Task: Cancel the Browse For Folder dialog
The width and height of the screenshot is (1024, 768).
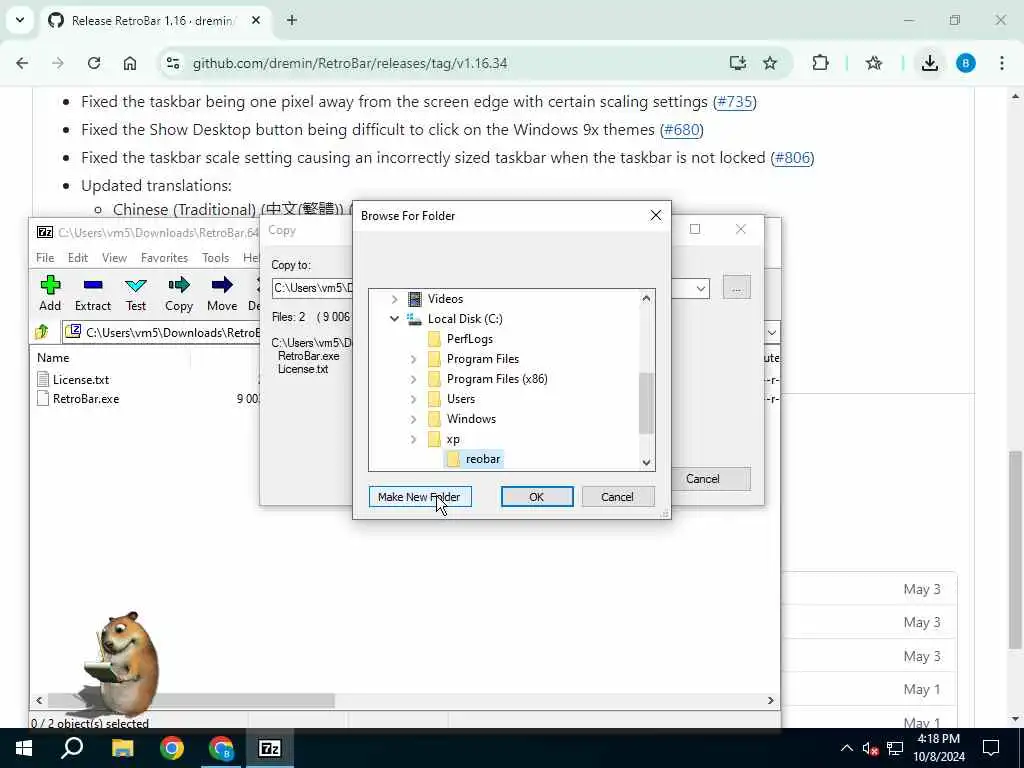Action: pyautogui.click(x=617, y=497)
